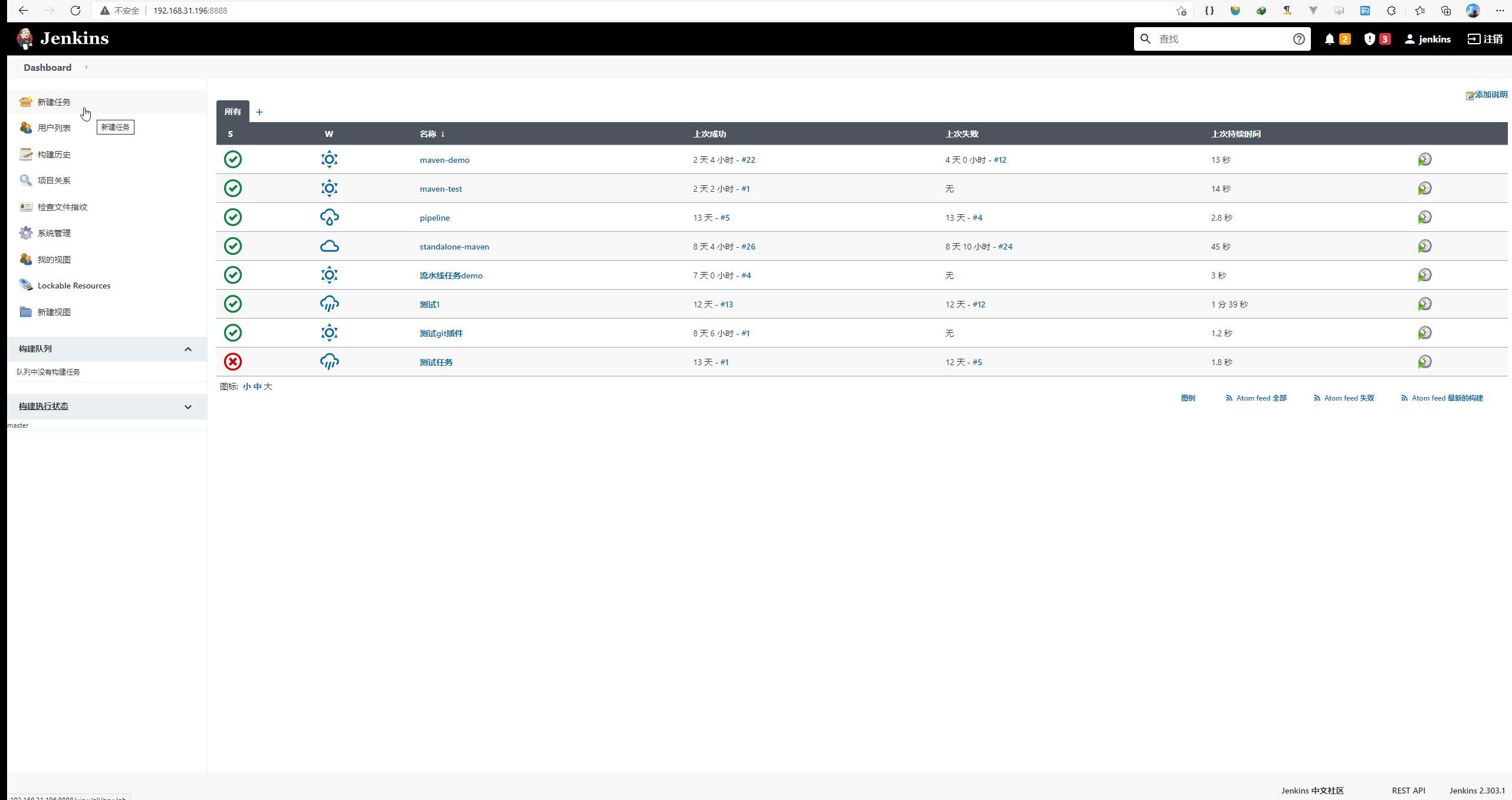Schedule a build for 测试git插件
The height and width of the screenshot is (800, 1512).
tap(1424, 333)
